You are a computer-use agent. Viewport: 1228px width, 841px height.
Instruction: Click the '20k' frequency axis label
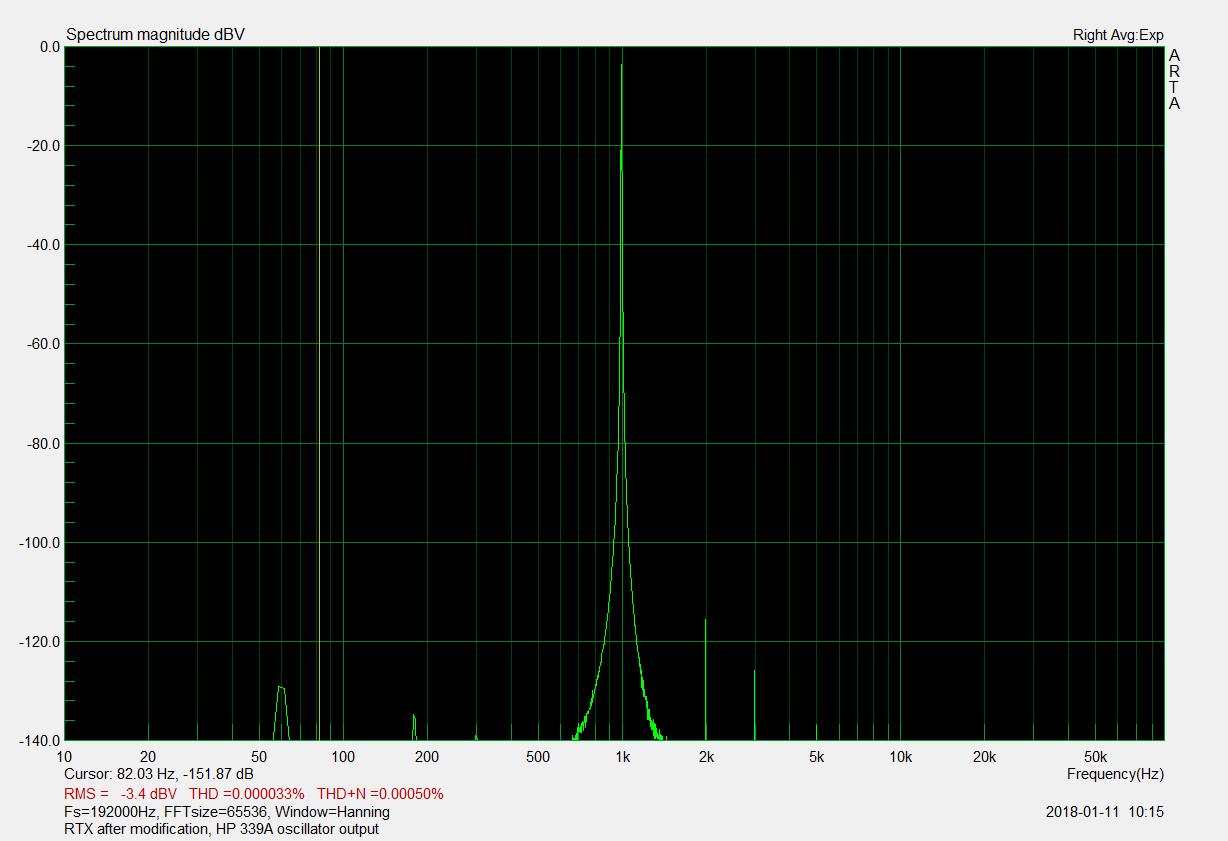tap(985, 757)
